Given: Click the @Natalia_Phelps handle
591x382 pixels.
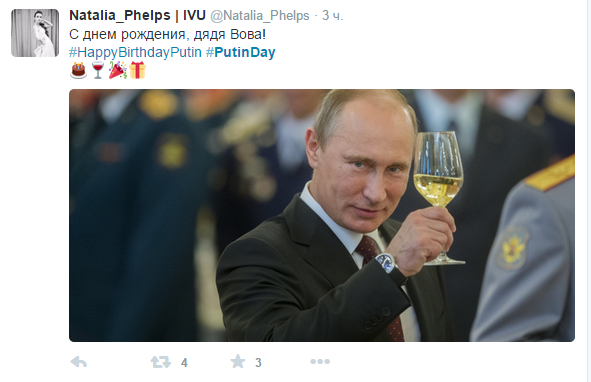Looking at the screenshot, I should 260,15.
